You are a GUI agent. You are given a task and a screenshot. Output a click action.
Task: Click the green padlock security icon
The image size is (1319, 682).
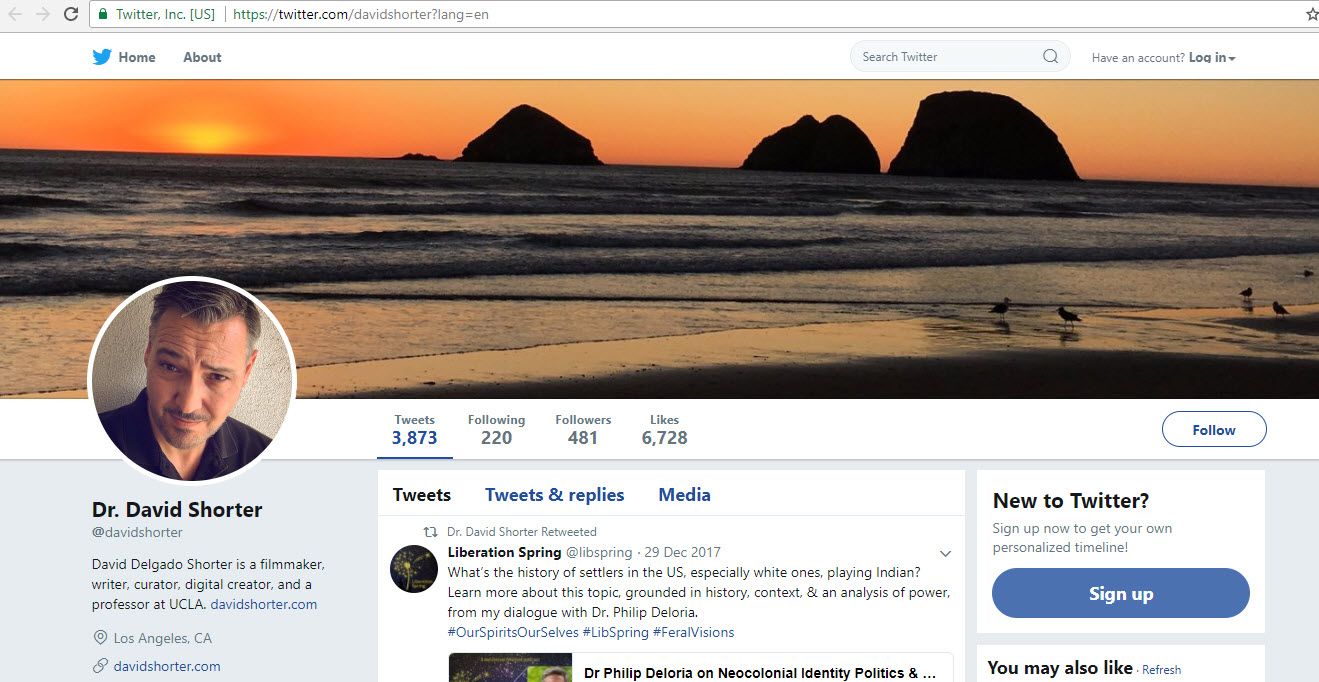pos(103,15)
